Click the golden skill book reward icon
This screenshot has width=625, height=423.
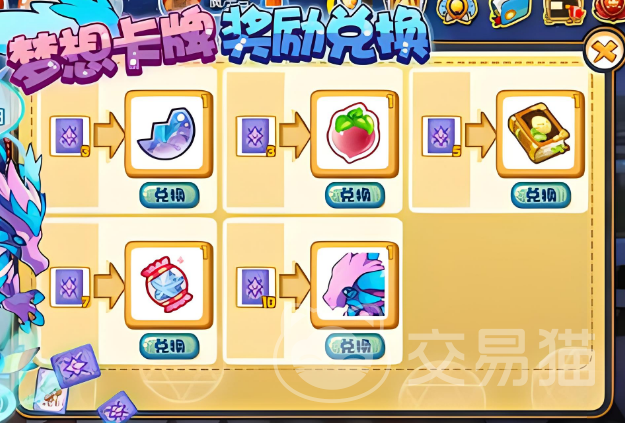tap(540, 134)
